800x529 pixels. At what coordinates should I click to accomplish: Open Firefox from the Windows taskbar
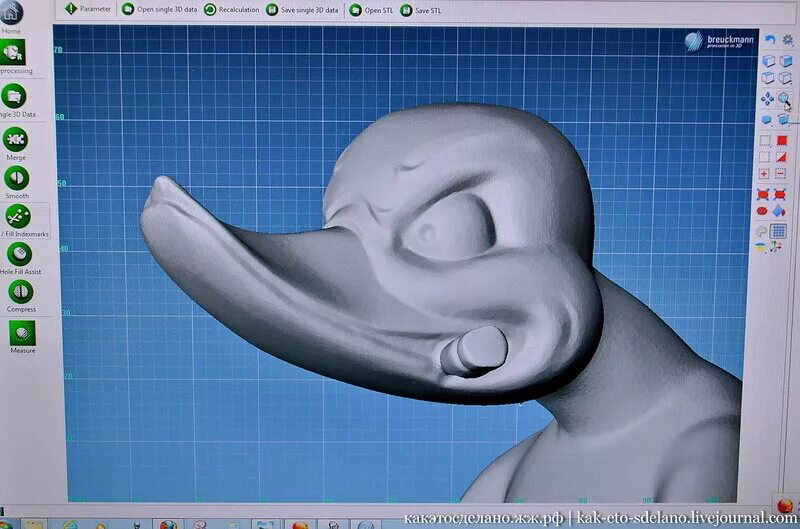pos(168,524)
